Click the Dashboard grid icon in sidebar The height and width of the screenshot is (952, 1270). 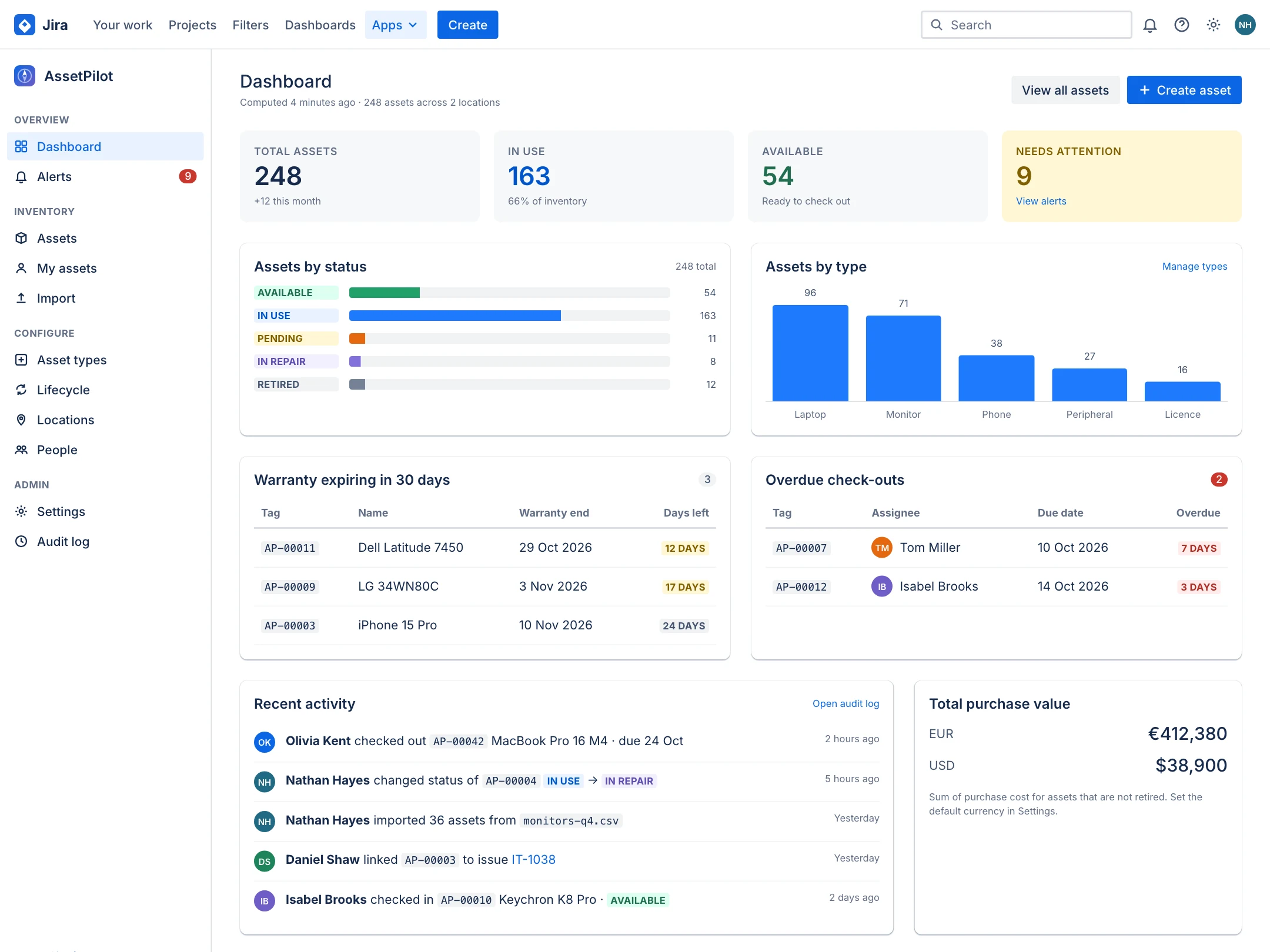pos(21,146)
